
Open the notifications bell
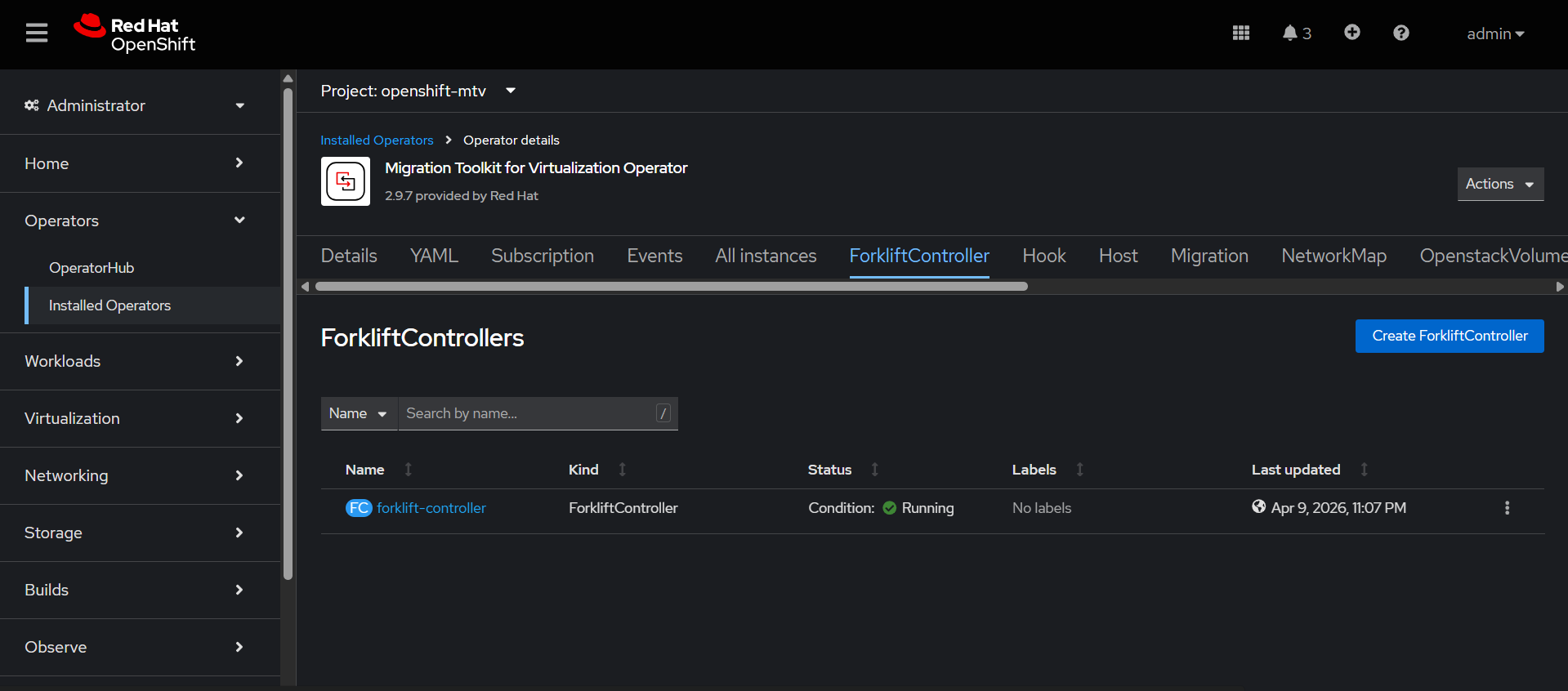1295,33
